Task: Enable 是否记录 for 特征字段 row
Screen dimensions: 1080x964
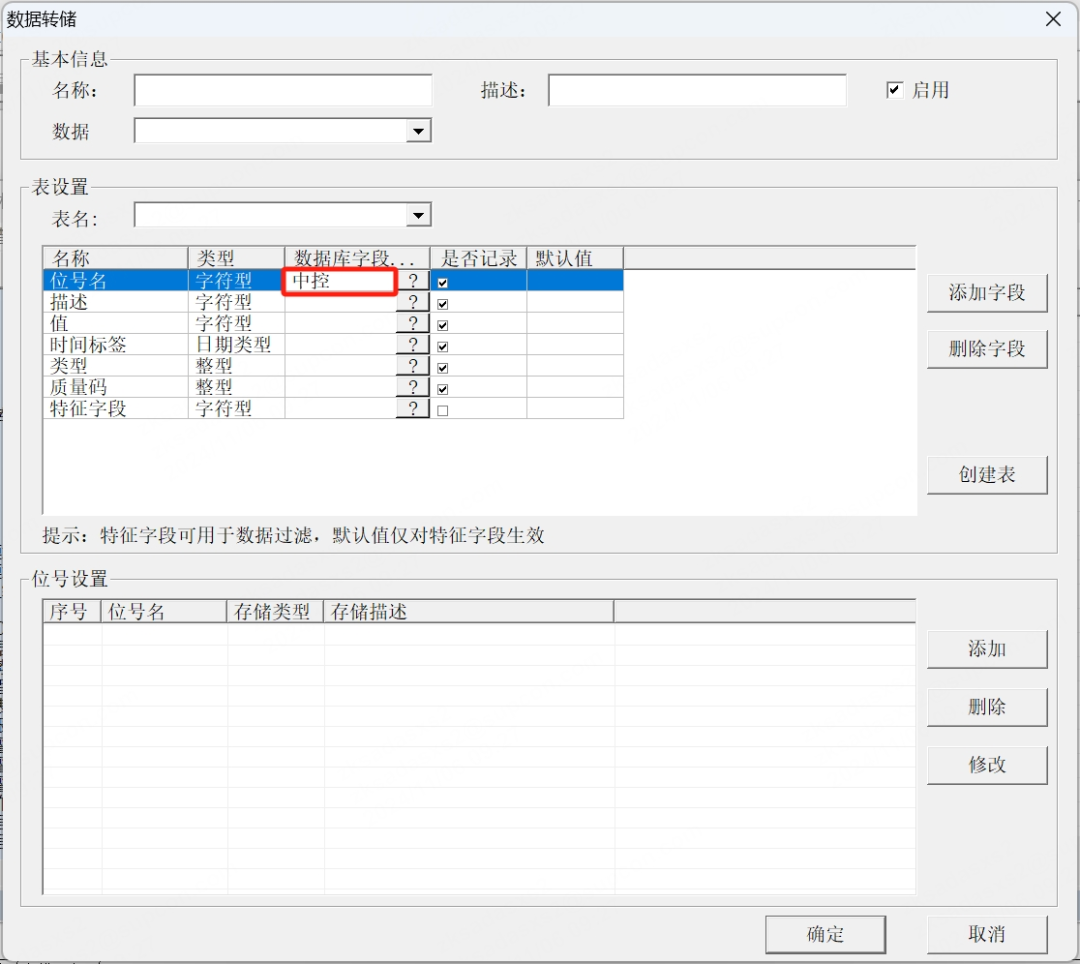Action: tap(442, 410)
